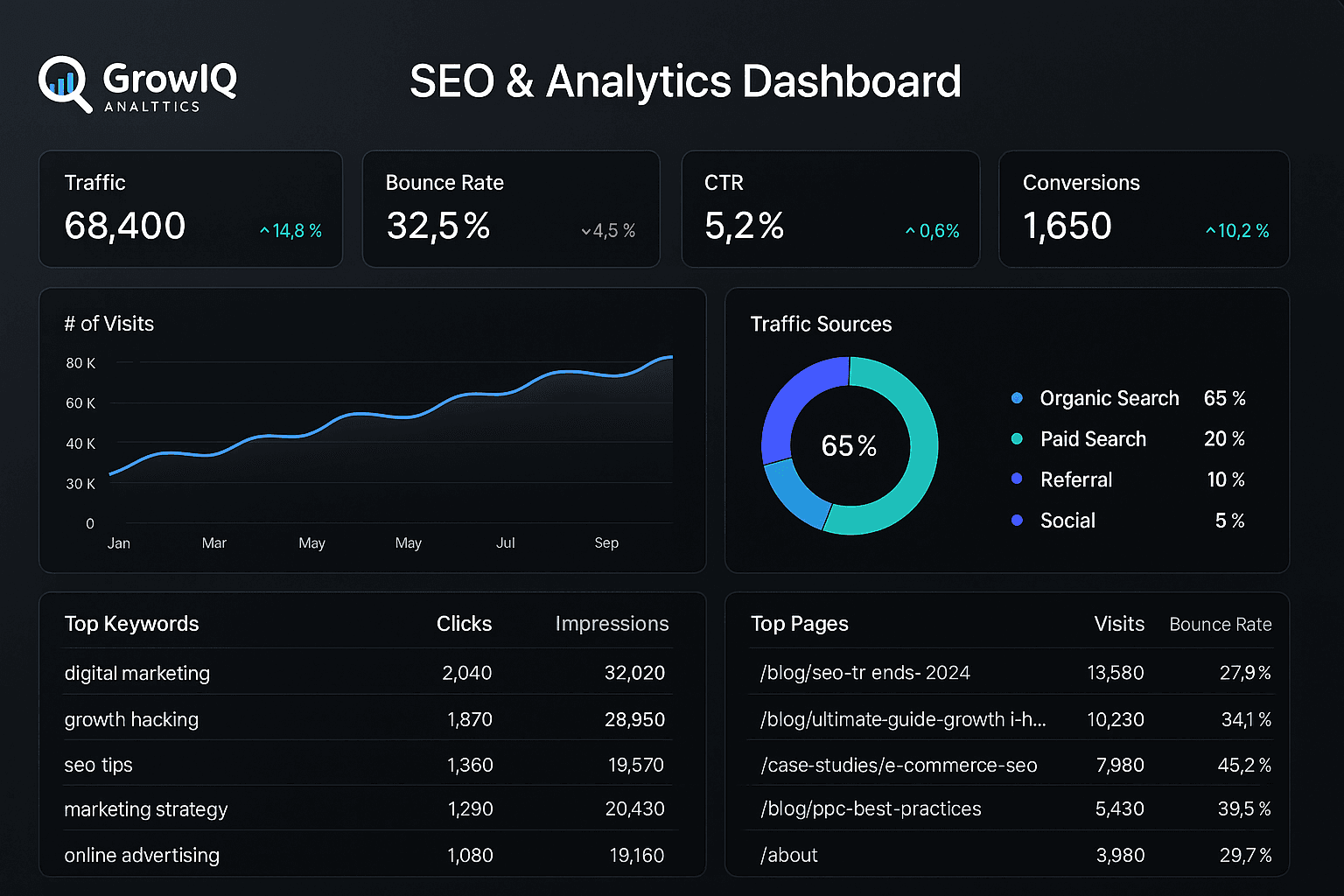Click the 65% center of the donut chart

[x=848, y=446]
